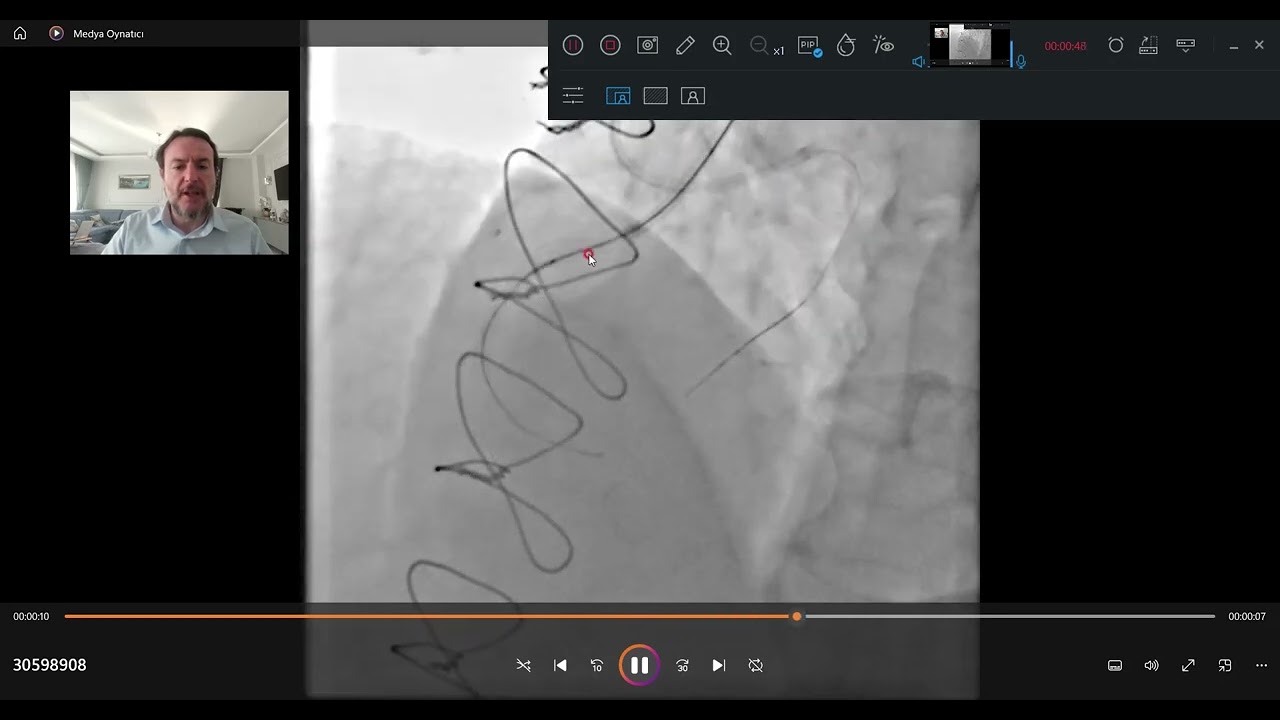Click the recording timer 00:00:48
1280x720 pixels.
point(1065,46)
